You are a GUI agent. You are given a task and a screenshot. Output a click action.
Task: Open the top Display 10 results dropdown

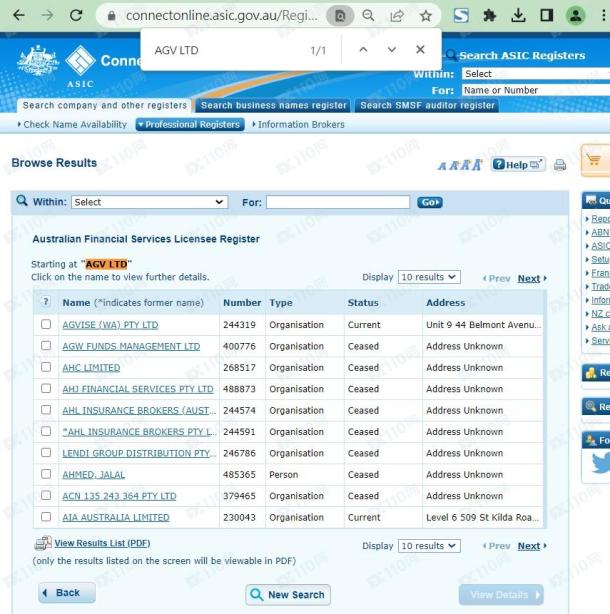[x=429, y=277]
